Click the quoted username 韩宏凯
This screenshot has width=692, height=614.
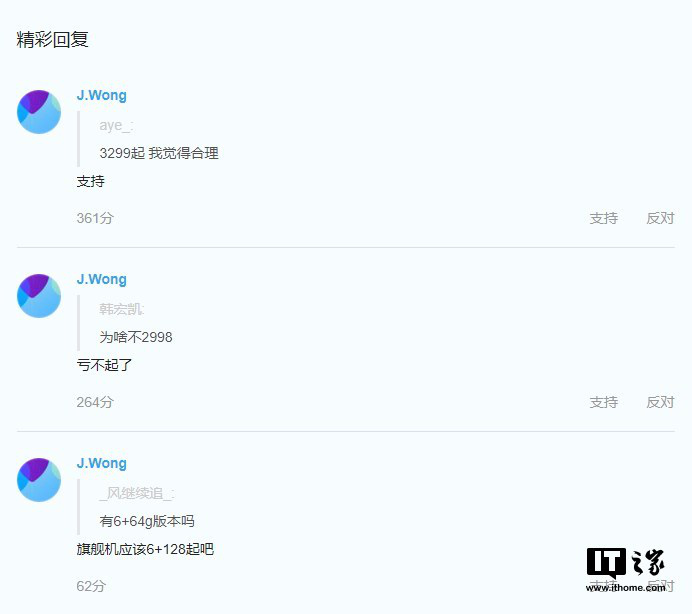(122, 309)
